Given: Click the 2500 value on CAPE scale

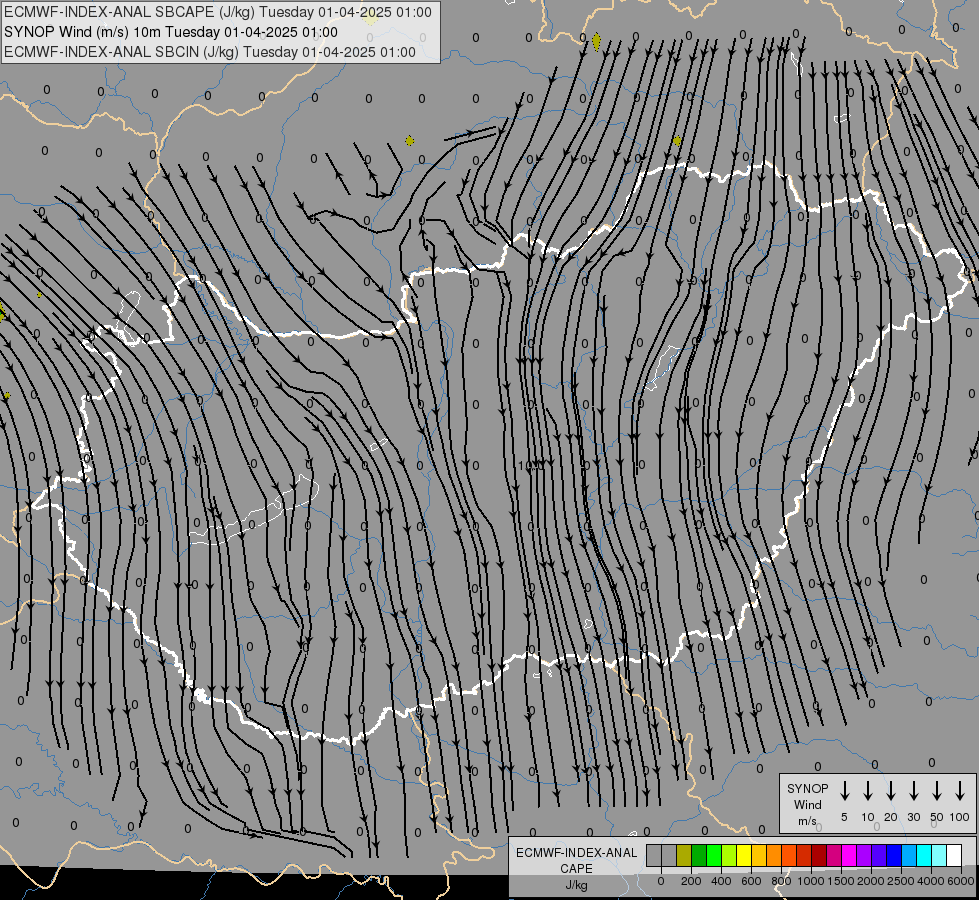Looking at the screenshot, I should (901, 881).
